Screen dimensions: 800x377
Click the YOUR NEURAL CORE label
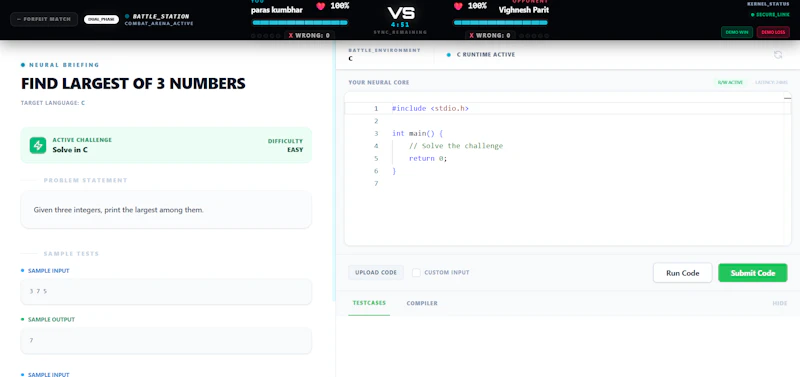click(379, 82)
